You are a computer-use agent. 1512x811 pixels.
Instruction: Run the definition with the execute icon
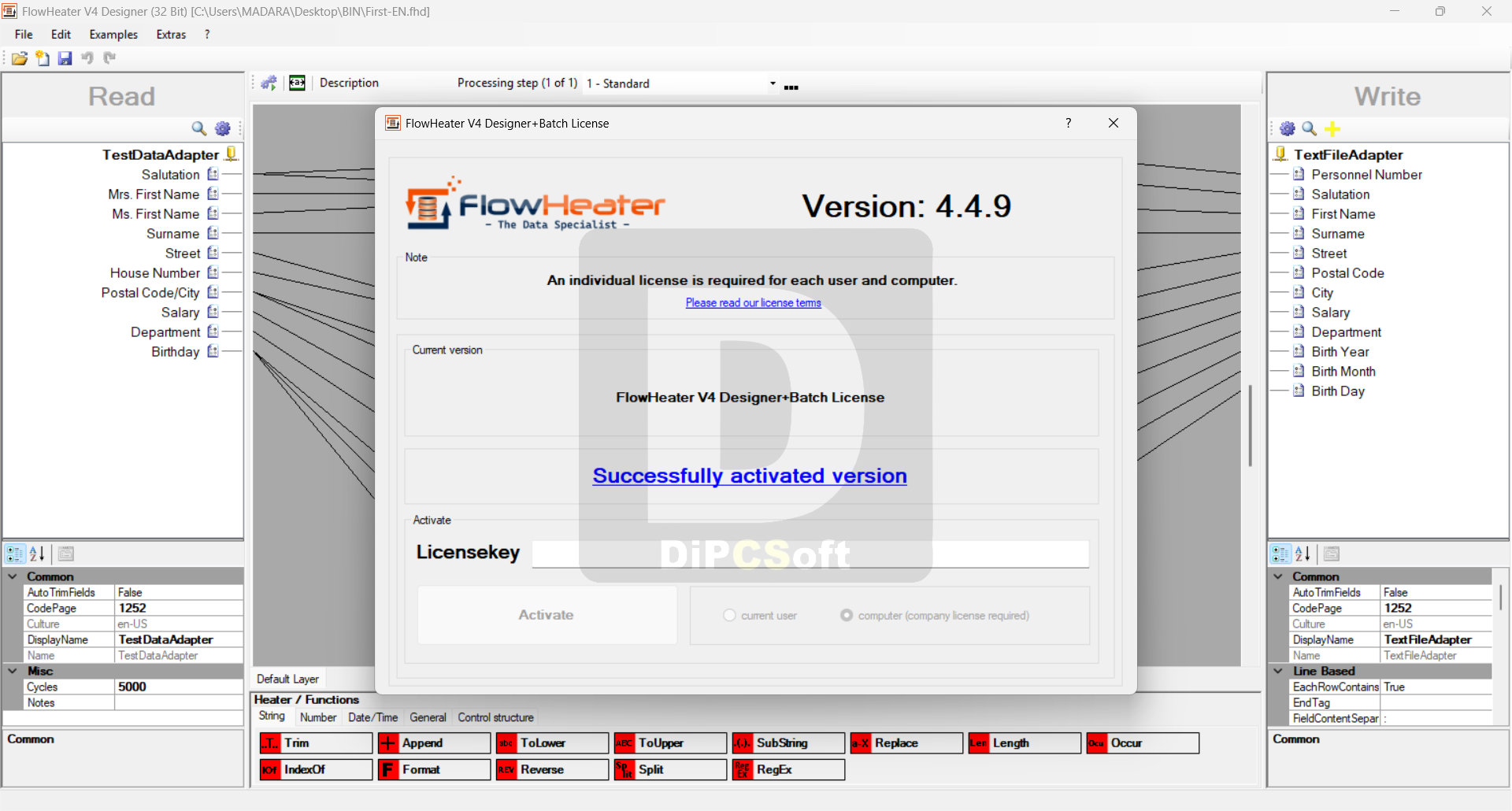(x=269, y=83)
